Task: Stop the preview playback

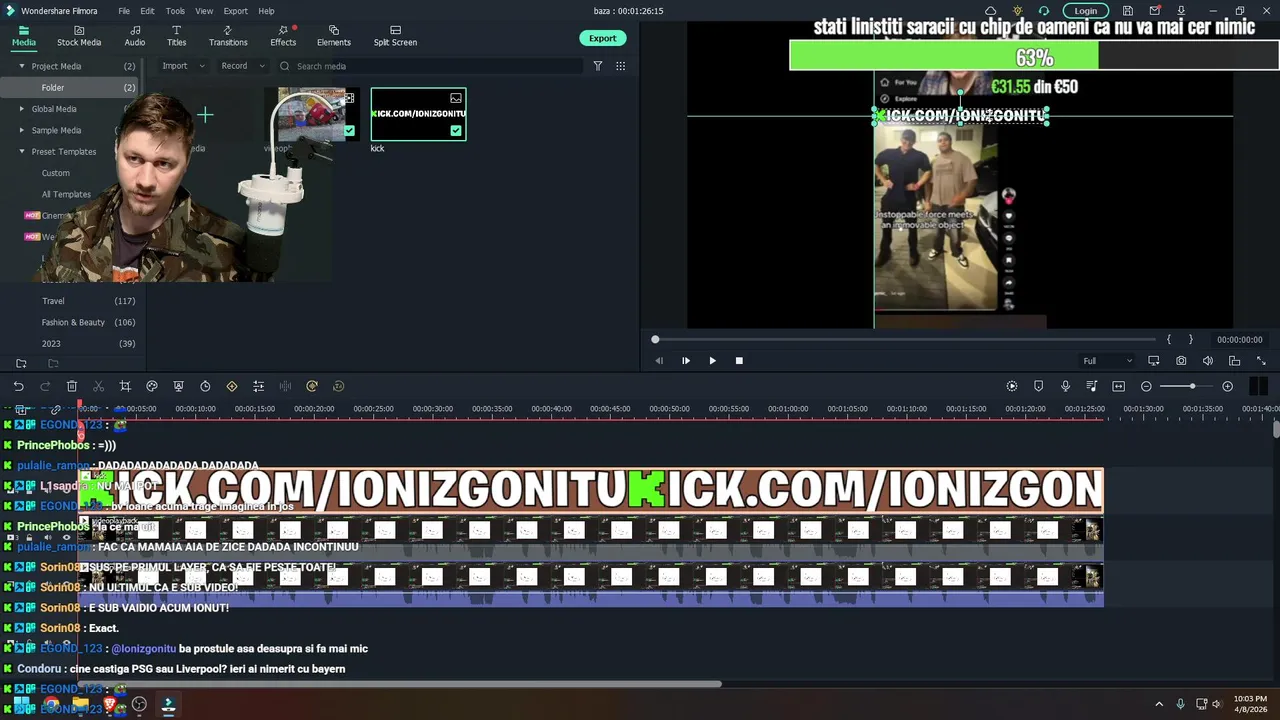Action: pyautogui.click(x=739, y=361)
